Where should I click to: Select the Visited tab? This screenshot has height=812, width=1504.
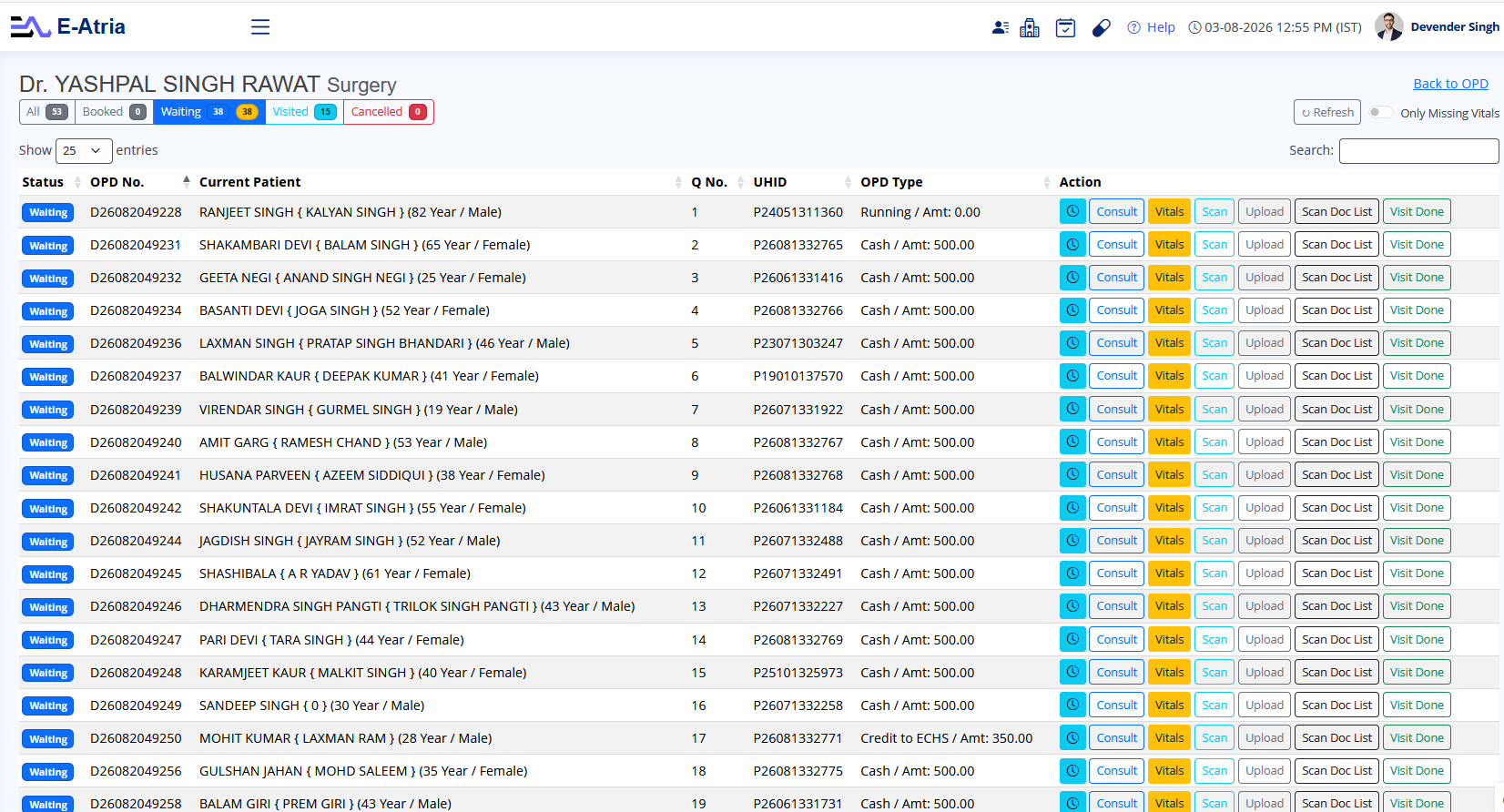(304, 112)
